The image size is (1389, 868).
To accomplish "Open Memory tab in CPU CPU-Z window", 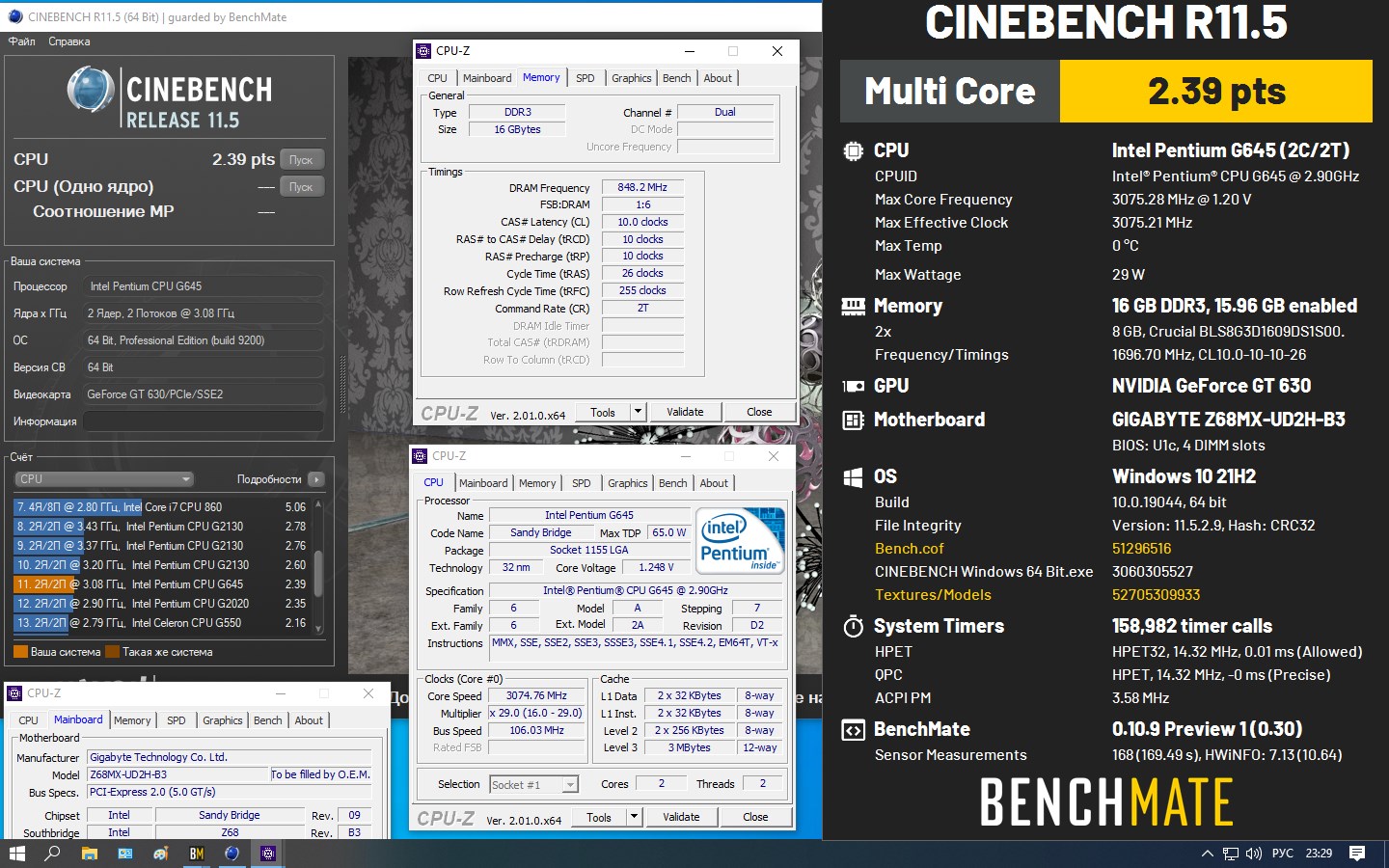I will click(x=537, y=483).
